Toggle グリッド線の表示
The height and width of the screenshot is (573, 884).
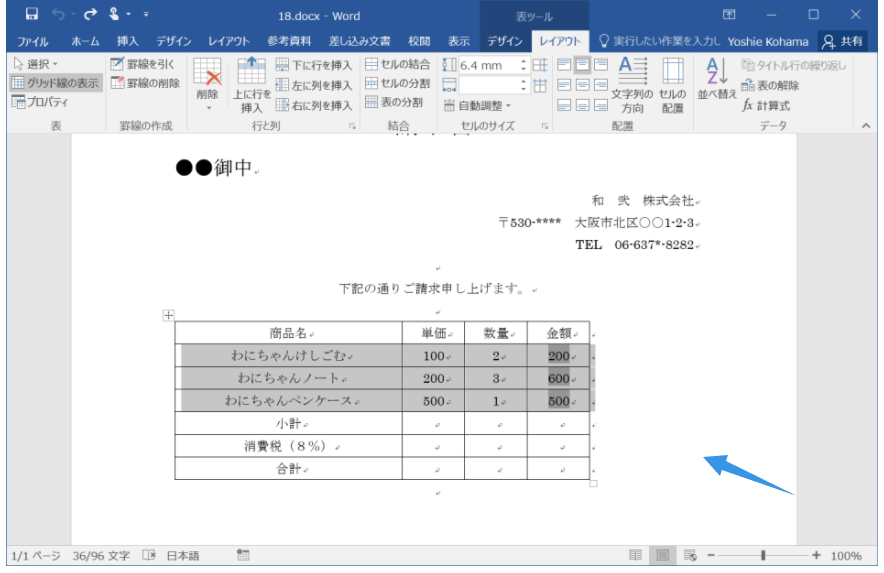tap(55, 83)
